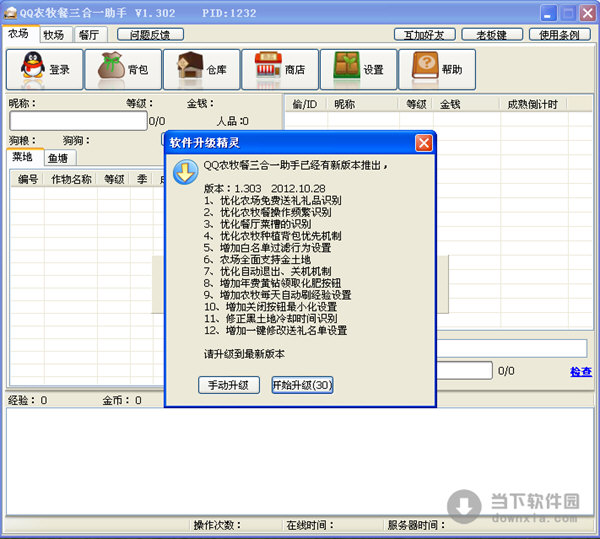This screenshot has height=539, width=600.
Task: Click the log output text area
Action: tap(300, 461)
